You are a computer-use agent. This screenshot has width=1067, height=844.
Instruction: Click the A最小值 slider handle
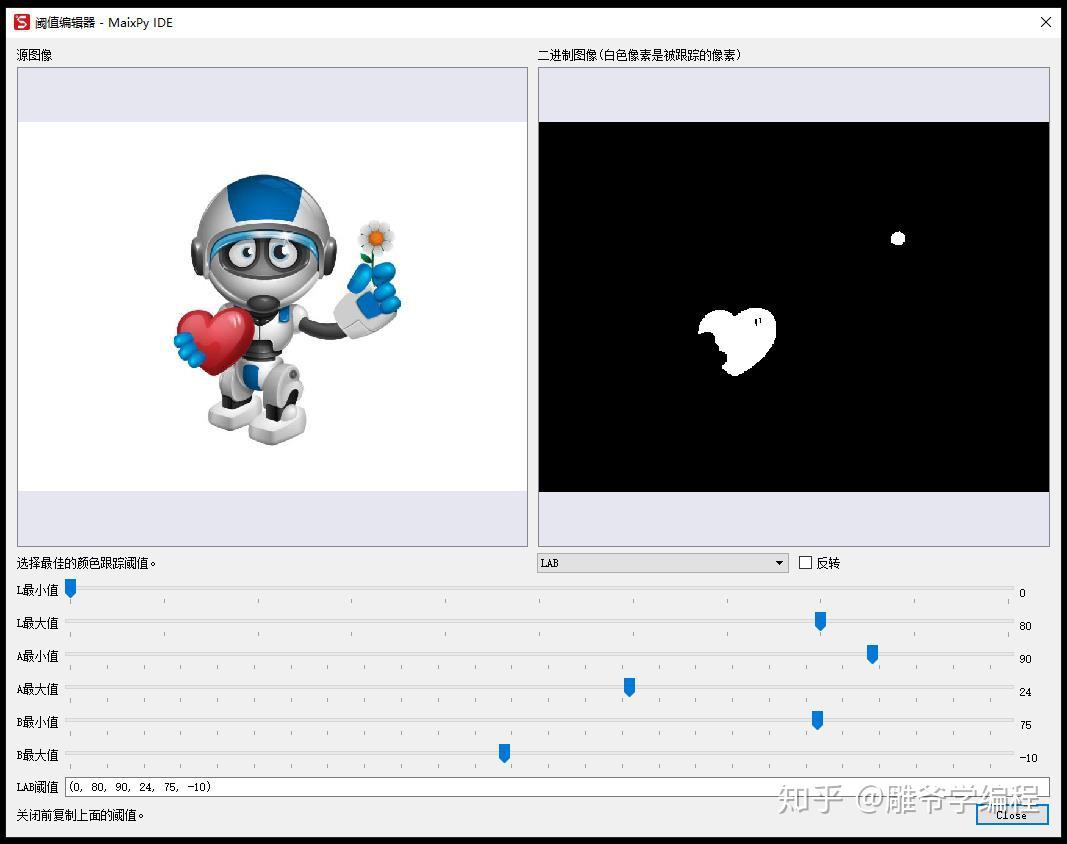871,655
